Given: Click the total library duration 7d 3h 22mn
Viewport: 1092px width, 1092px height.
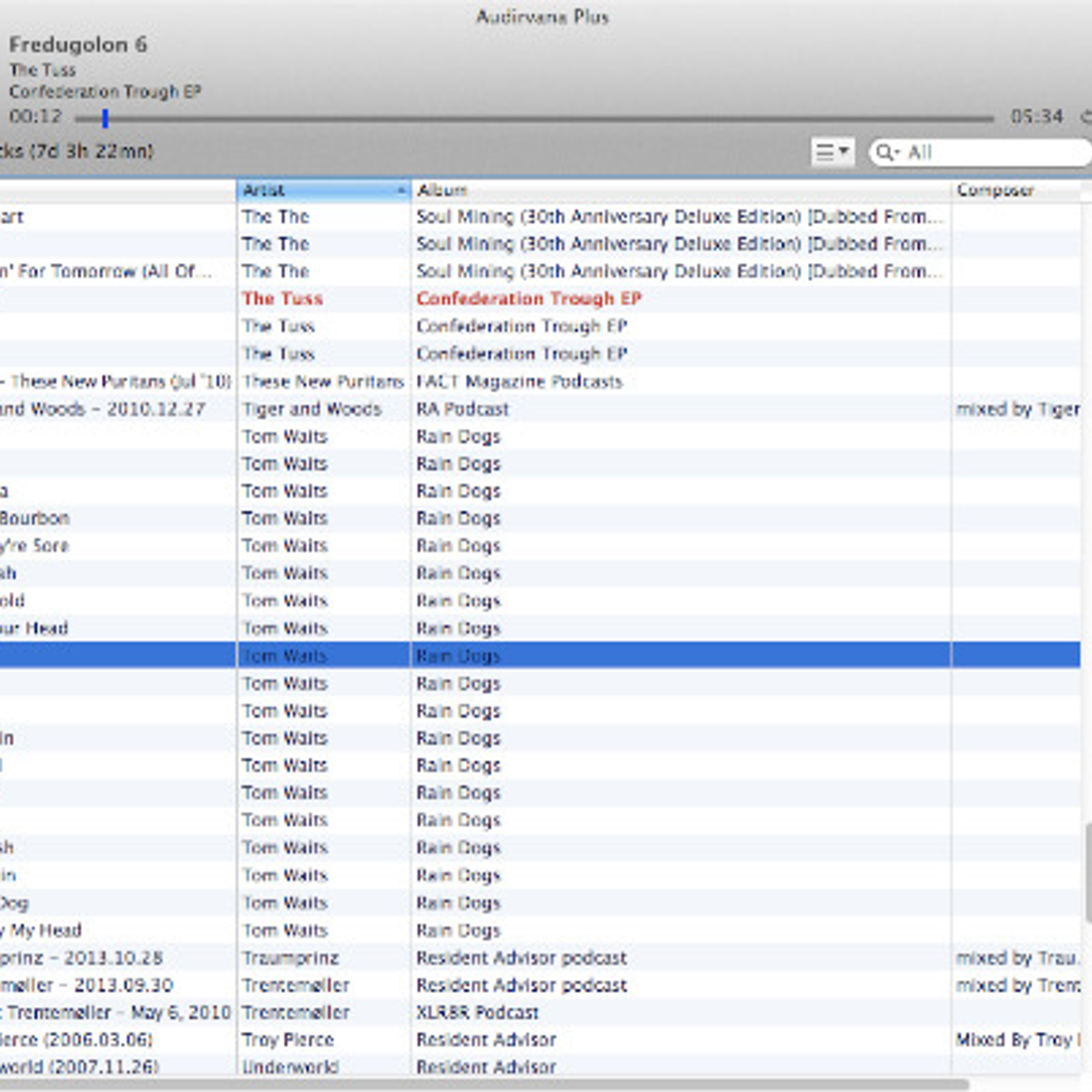Looking at the screenshot, I should click(x=91, y=151).
